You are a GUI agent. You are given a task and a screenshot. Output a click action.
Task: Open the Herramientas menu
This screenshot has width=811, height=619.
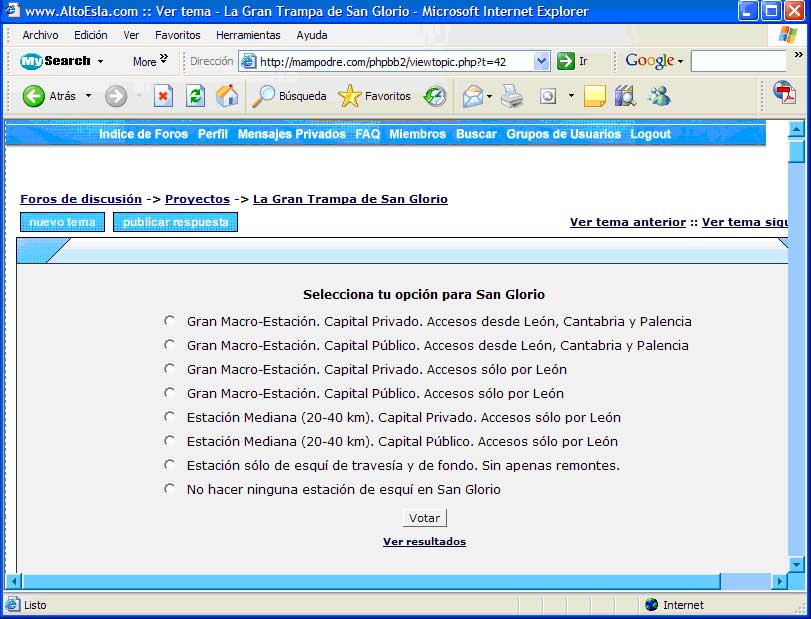[x=249, y=35]
